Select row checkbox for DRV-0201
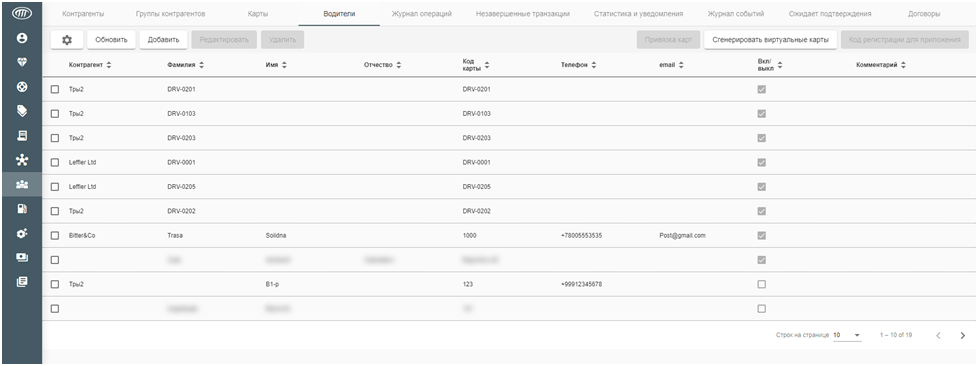The height and width of the screenshot is (366, 978). tap(55, 89)
